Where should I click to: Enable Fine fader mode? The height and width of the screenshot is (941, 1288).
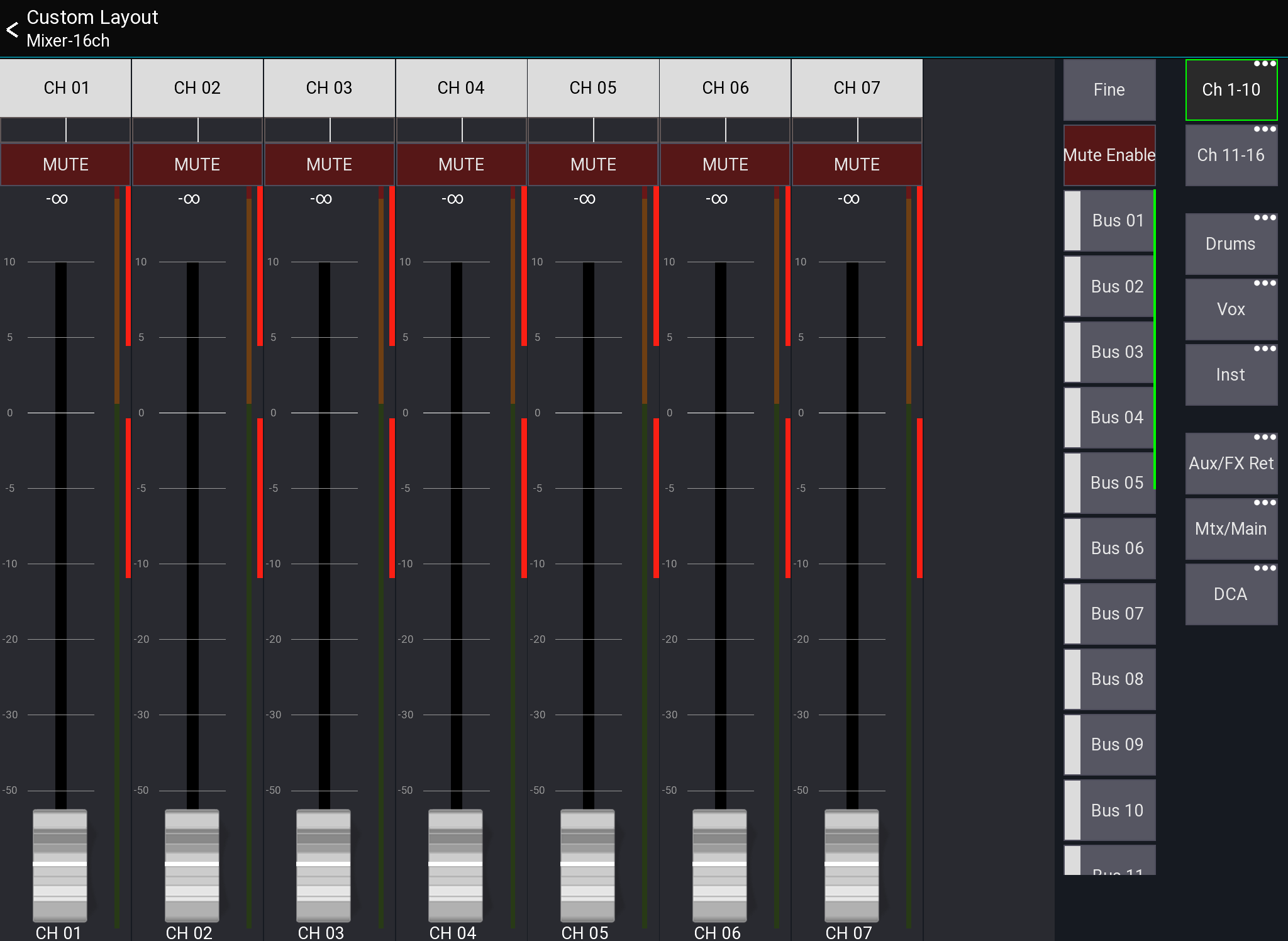click(x=1109, y=89)
